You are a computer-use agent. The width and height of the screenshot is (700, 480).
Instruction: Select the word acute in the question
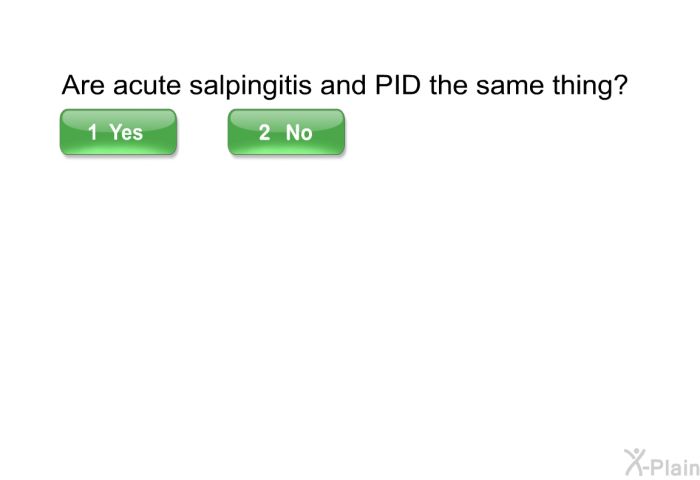(147, 85)
